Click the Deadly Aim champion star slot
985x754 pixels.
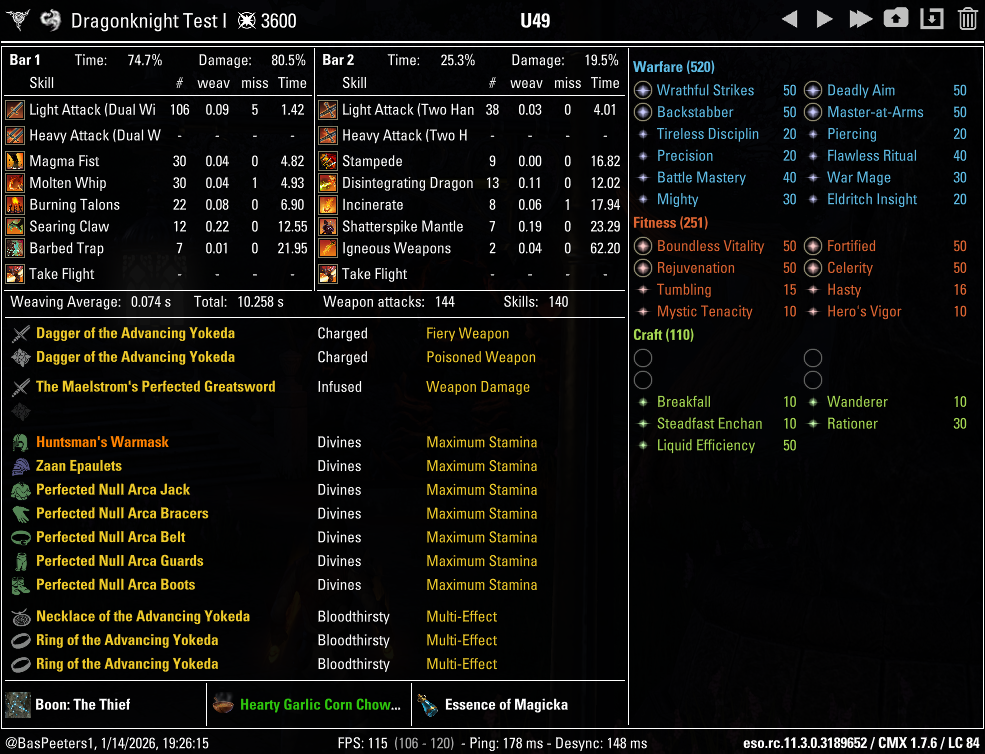point(813,90)
